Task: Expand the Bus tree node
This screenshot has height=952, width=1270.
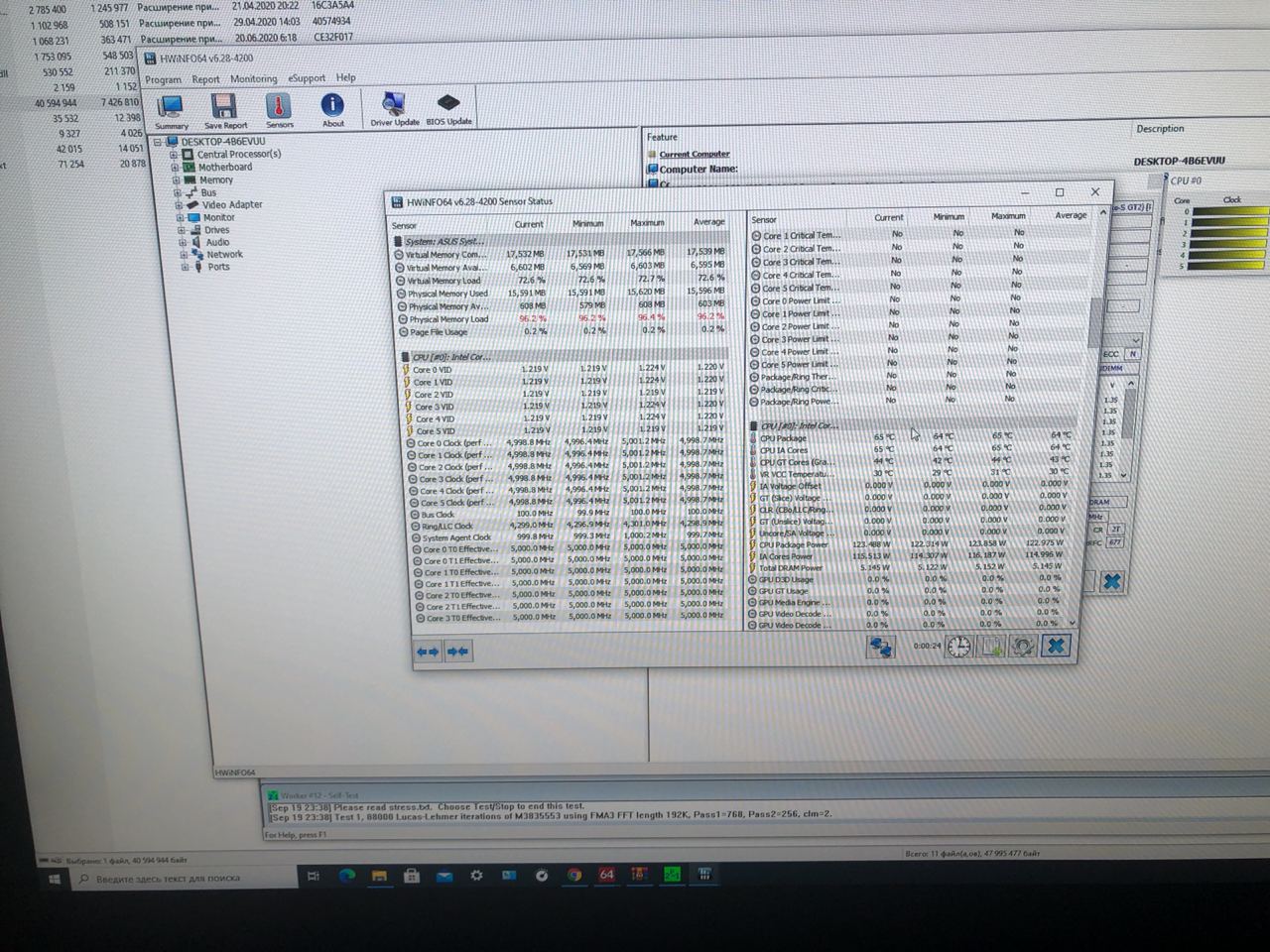Action: coord(178,193)
